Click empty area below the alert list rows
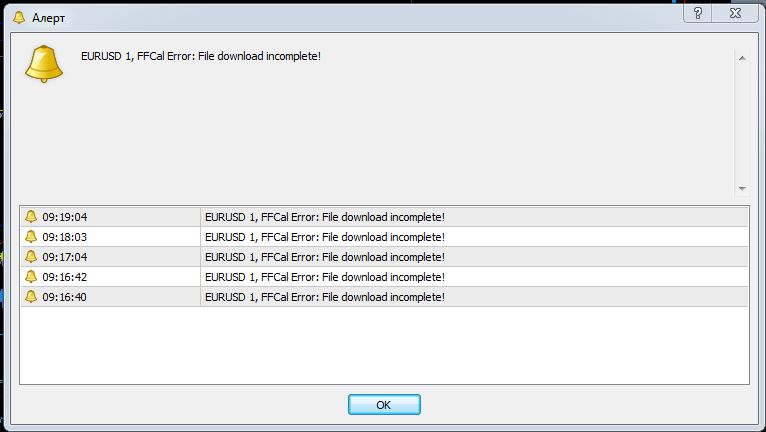 pos(384,345)
